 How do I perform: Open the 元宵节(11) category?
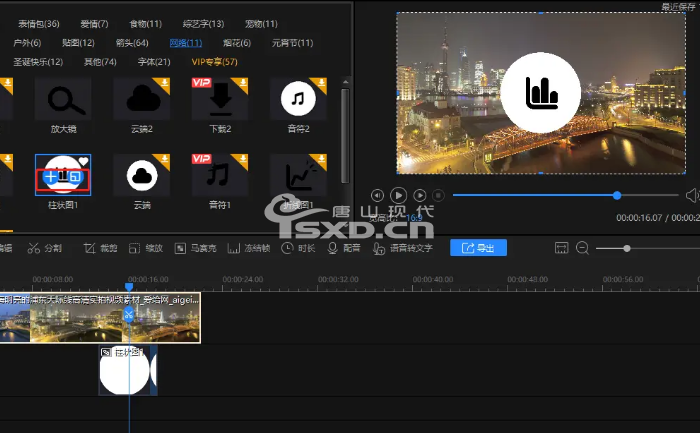pyautogui.click(x=292, y=43)
